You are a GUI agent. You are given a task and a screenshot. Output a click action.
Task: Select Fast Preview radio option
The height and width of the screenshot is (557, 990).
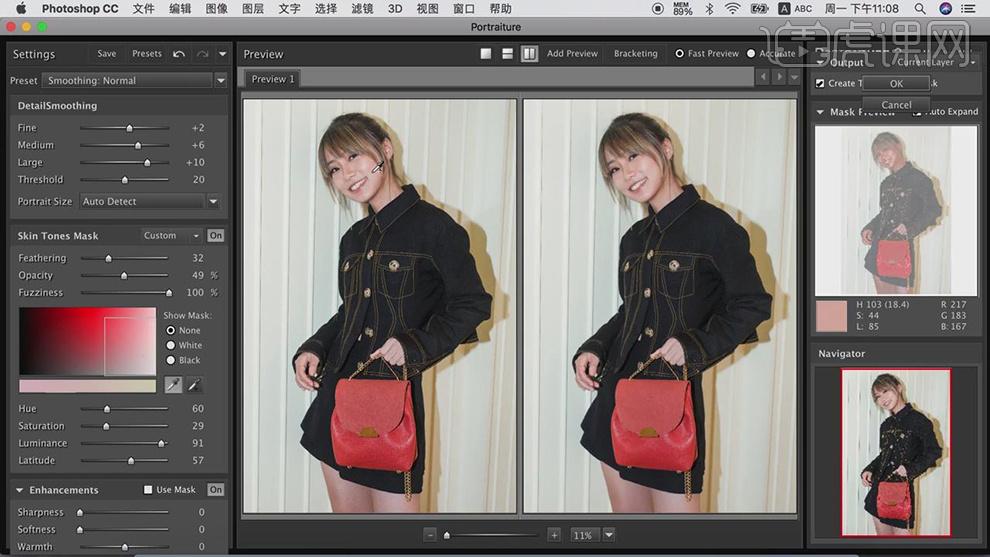tap(679, 54)
